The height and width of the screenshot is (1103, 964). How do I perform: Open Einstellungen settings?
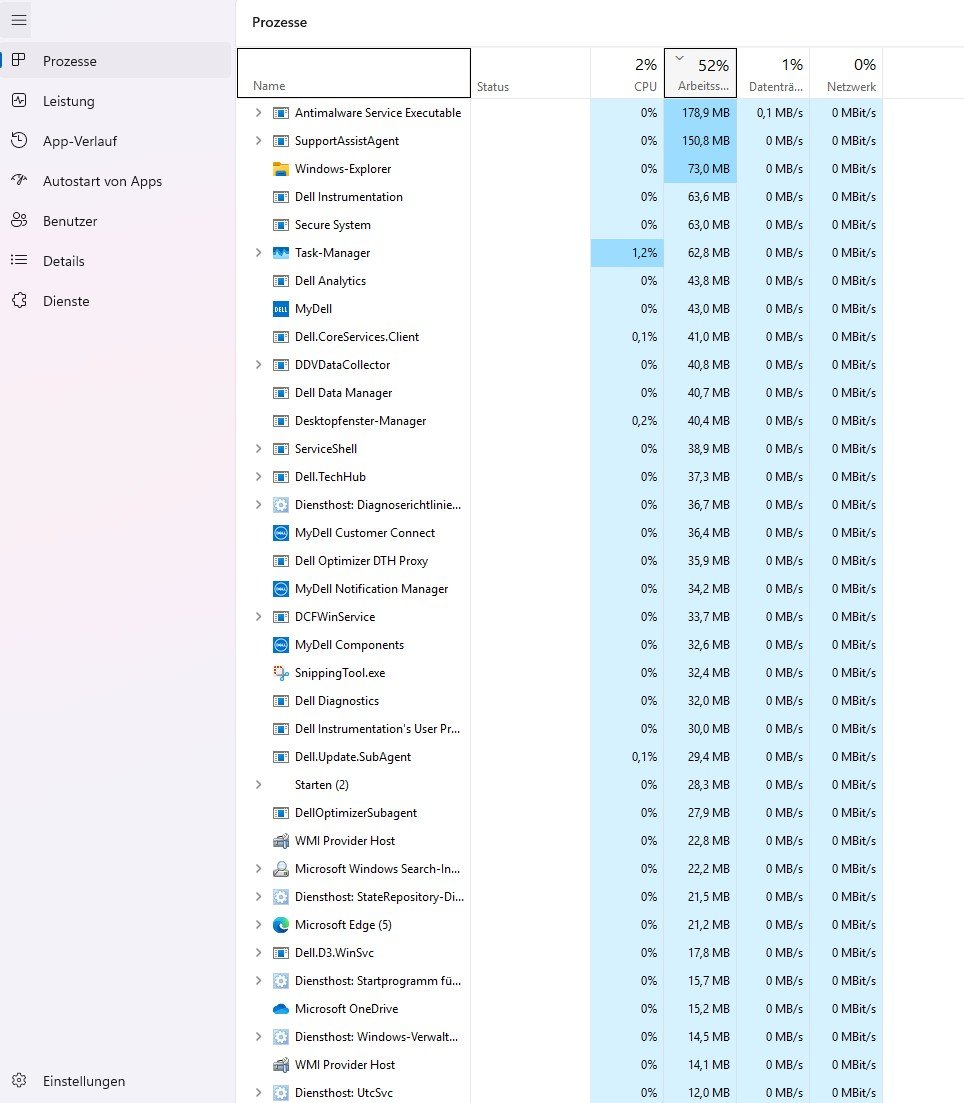(x=115, y=1080)
